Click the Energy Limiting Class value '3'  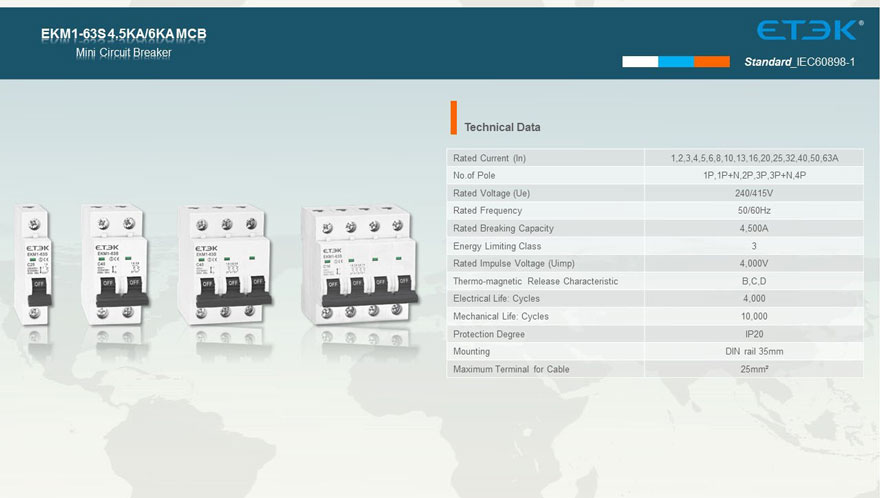point(754,246)
